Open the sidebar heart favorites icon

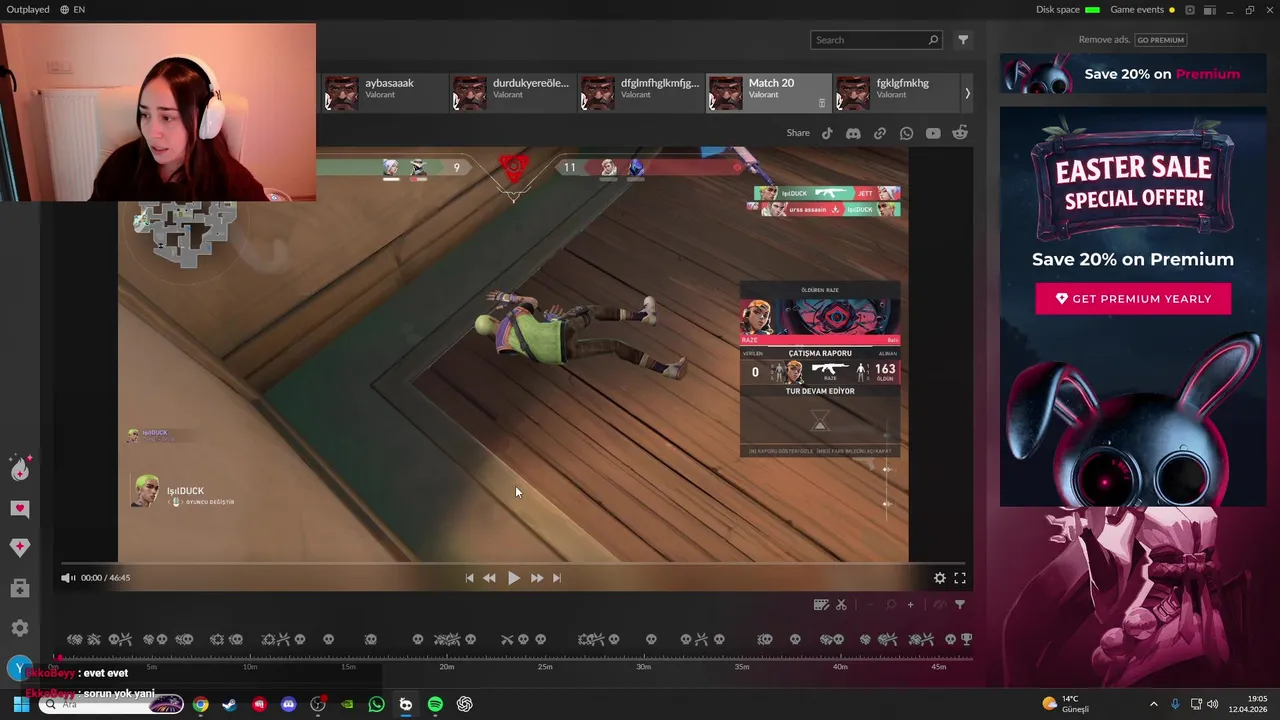(x=20, y=508)
